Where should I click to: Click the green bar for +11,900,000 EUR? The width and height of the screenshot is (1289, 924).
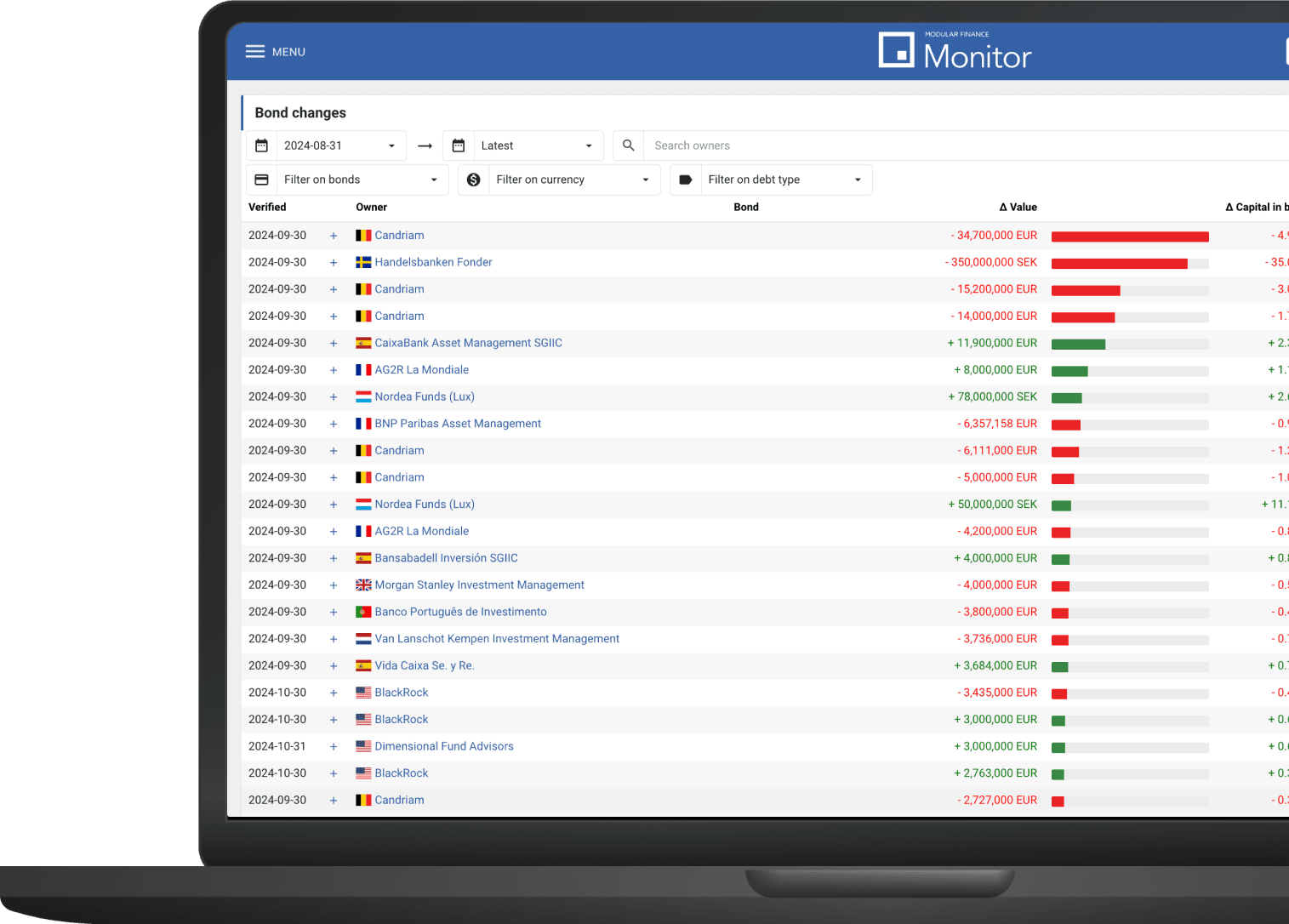coord(1078,345)
